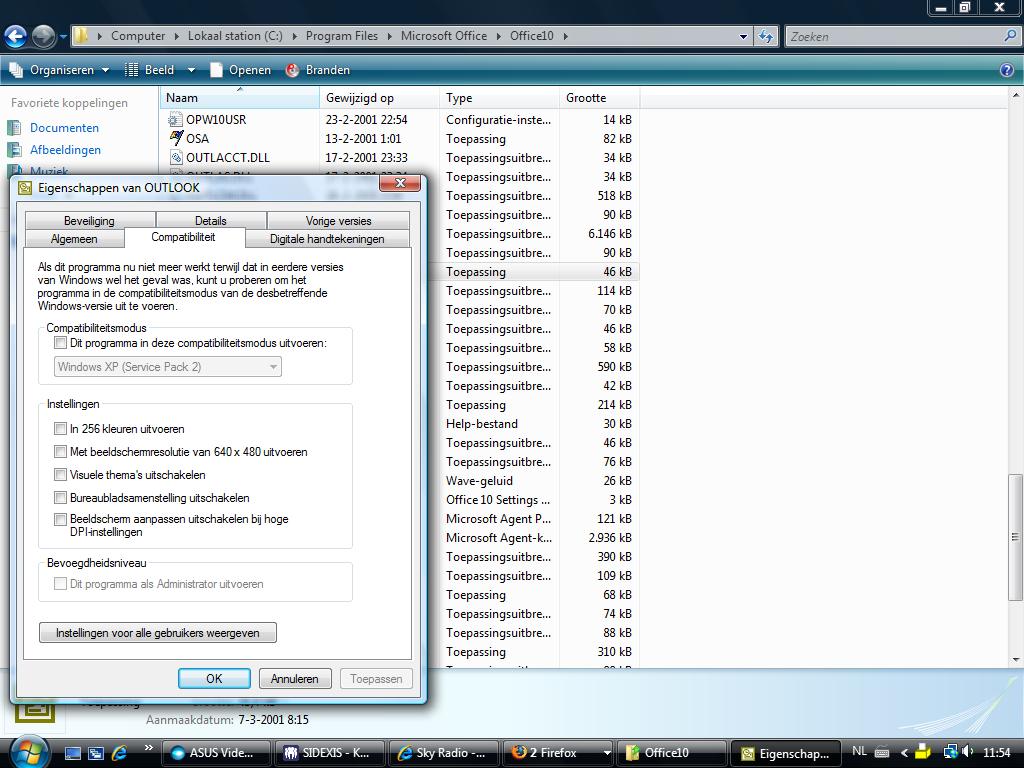Go back with the Explorer back arrow

pos(16,36)
